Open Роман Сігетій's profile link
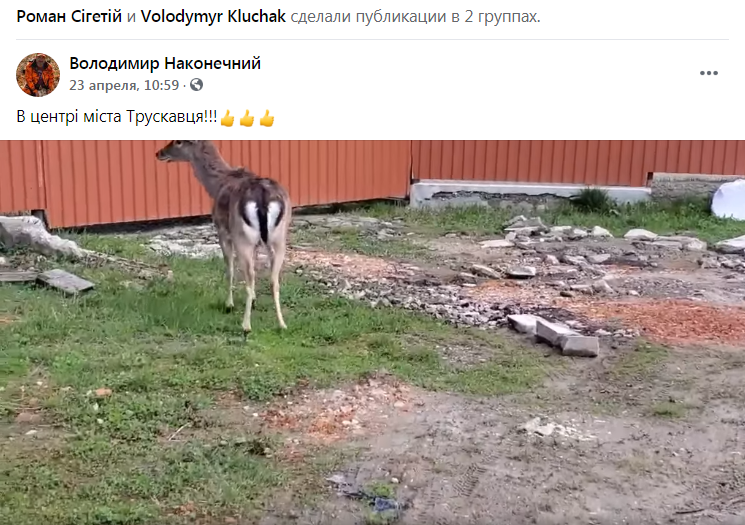This screenshot has height=525, width=745. [x=69, y=17]
